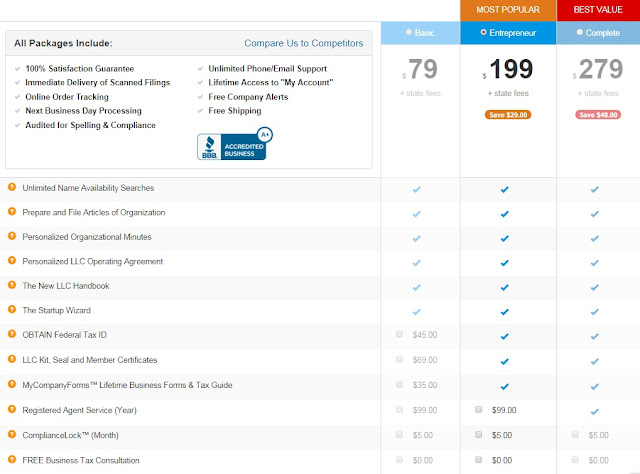640x474 pixels.
Task: Enable Entrepreneur $99.00 Registered Agent Service checkbox
Action: pyautogui.click(x=479, y=409)
